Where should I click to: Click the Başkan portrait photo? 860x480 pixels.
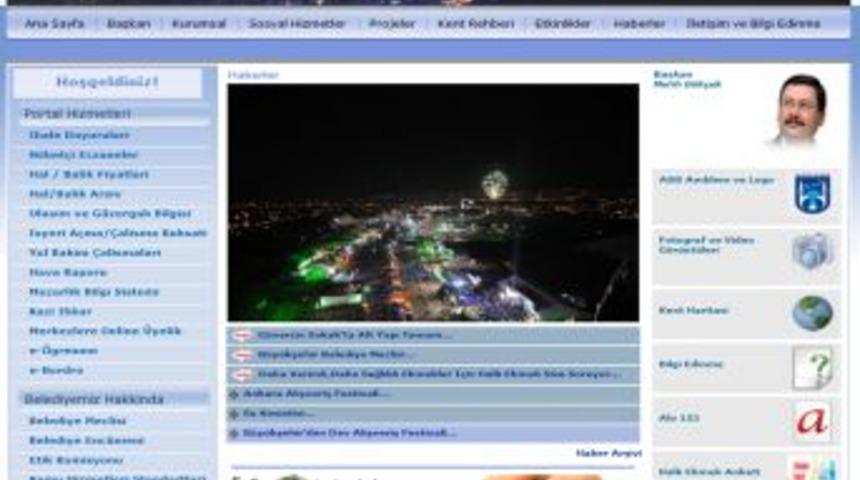(800, 111)
